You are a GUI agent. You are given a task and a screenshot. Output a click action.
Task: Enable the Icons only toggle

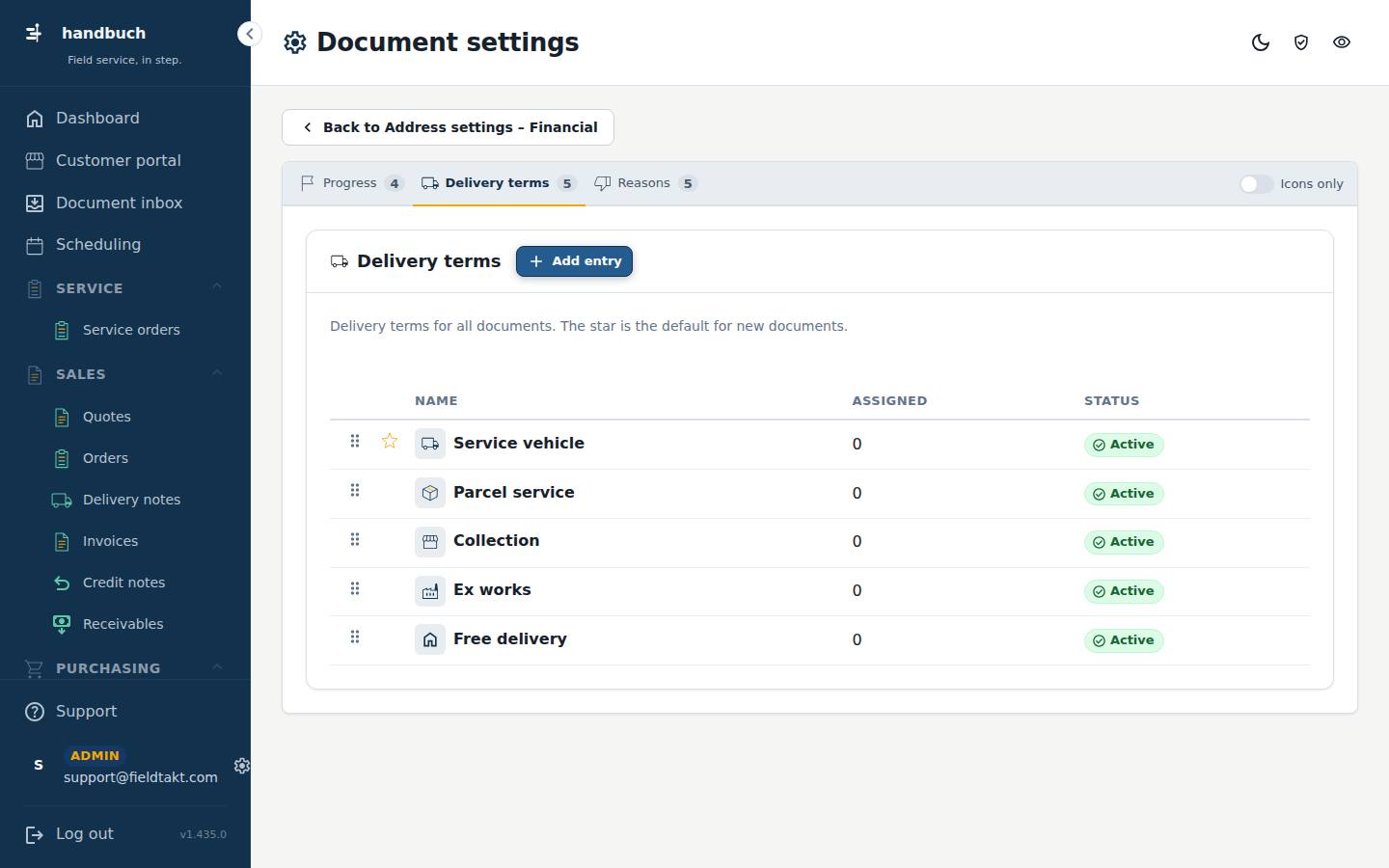(x=1256, y=184)
